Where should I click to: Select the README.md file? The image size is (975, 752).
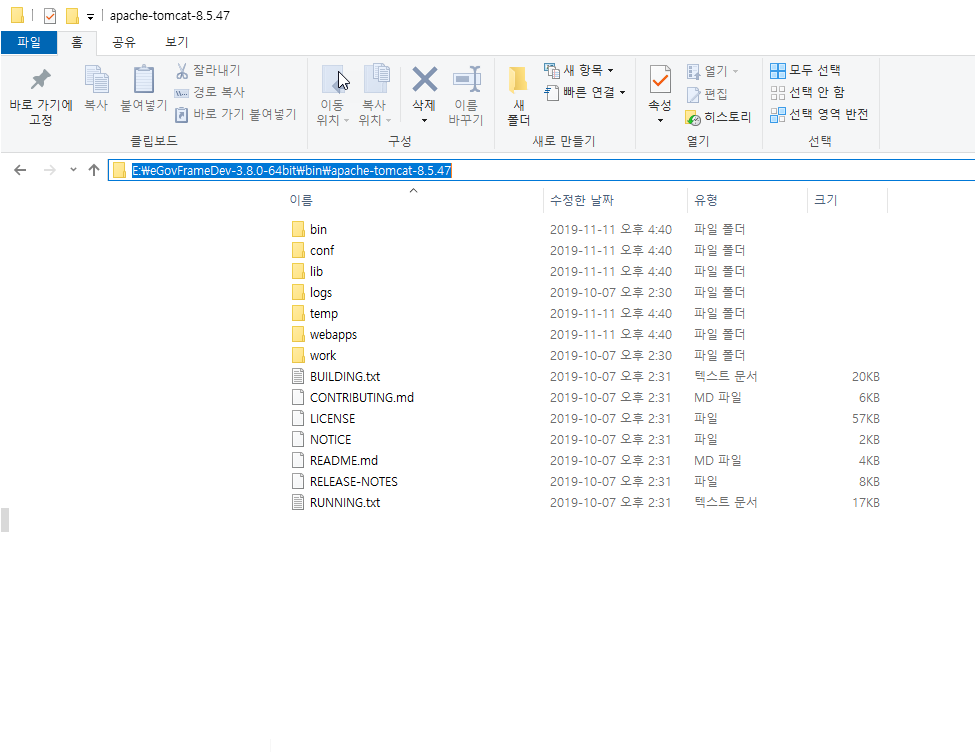[x=344, y=461]
